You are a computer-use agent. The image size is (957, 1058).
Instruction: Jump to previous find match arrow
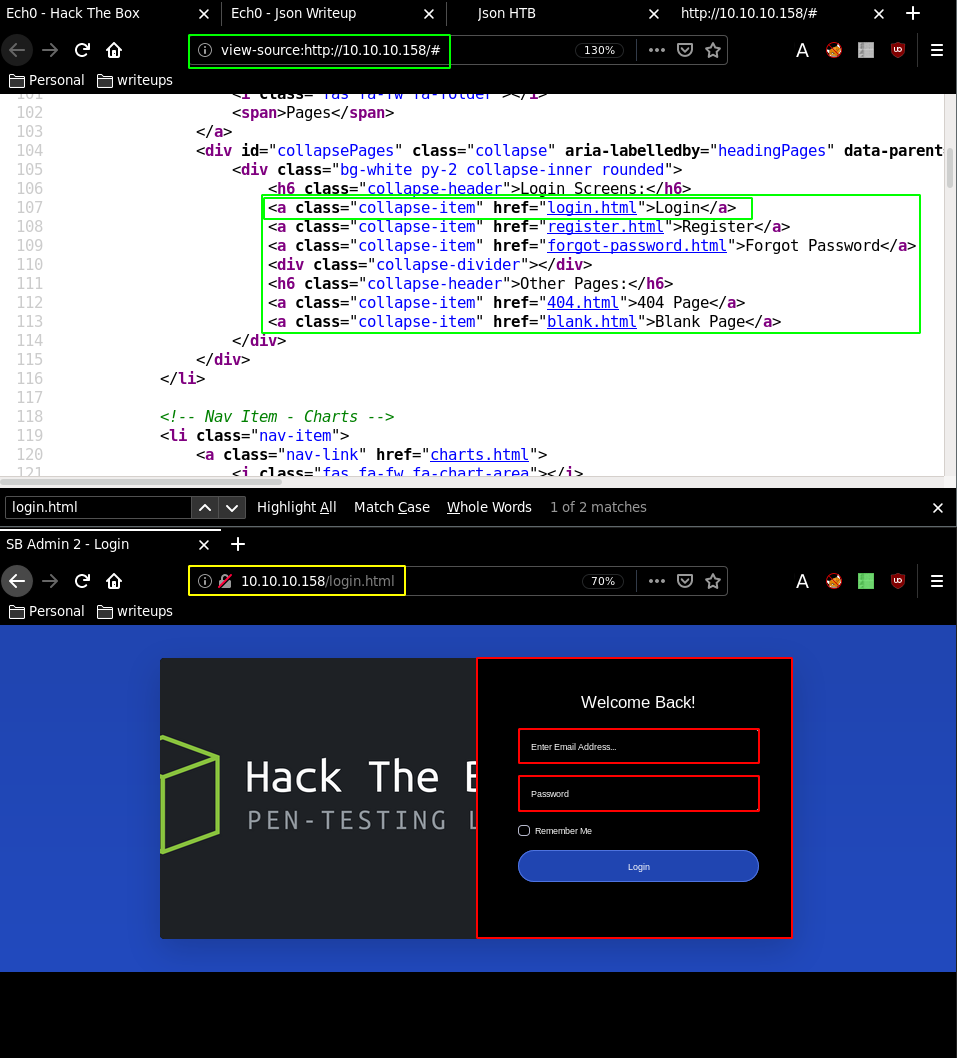[205, 507]
